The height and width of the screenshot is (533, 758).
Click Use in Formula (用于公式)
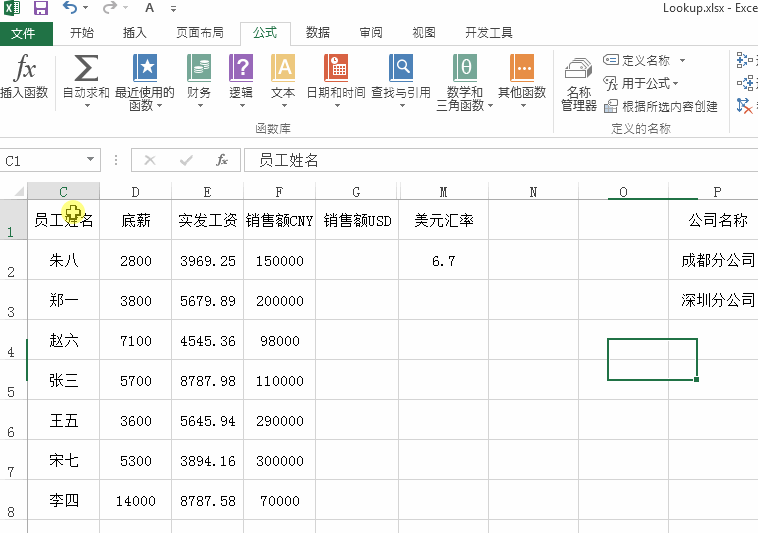pos(641,83)
